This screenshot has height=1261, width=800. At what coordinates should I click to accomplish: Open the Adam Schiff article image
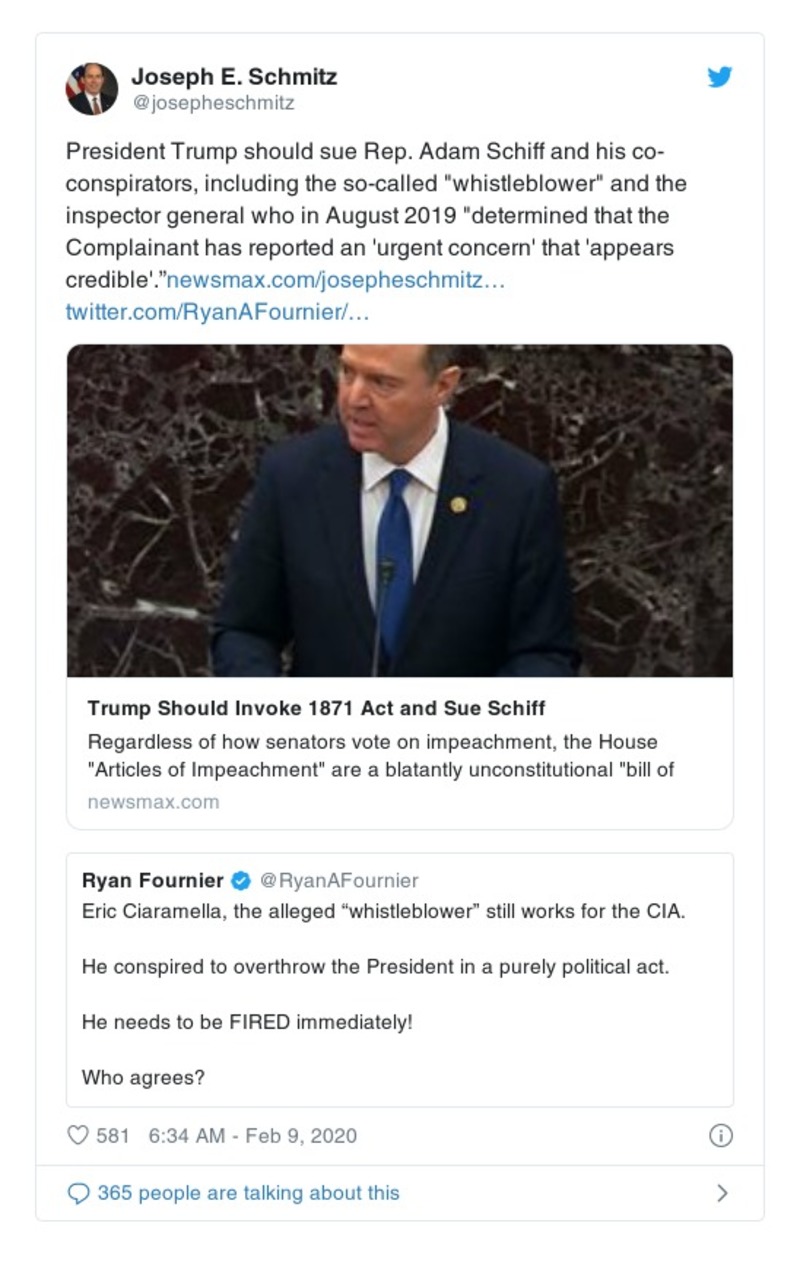[x=400, y=510]
